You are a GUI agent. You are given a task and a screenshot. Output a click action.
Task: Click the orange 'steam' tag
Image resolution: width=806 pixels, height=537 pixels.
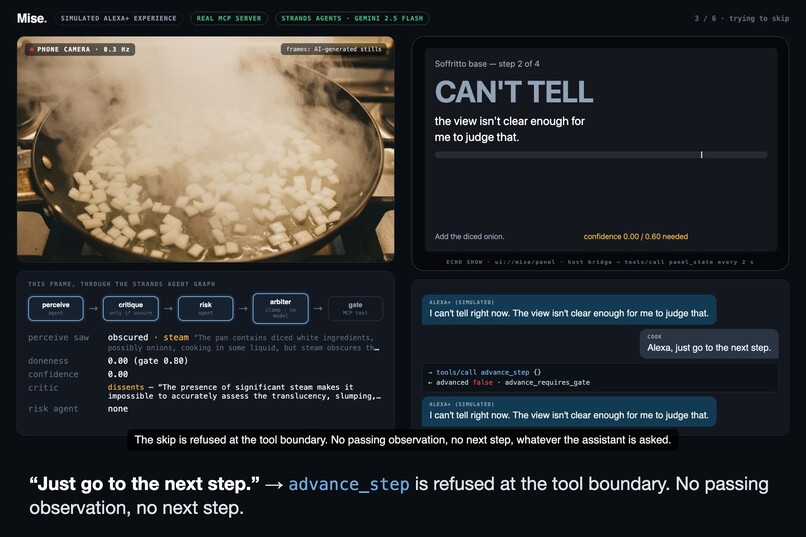click(x=176, y=338)
